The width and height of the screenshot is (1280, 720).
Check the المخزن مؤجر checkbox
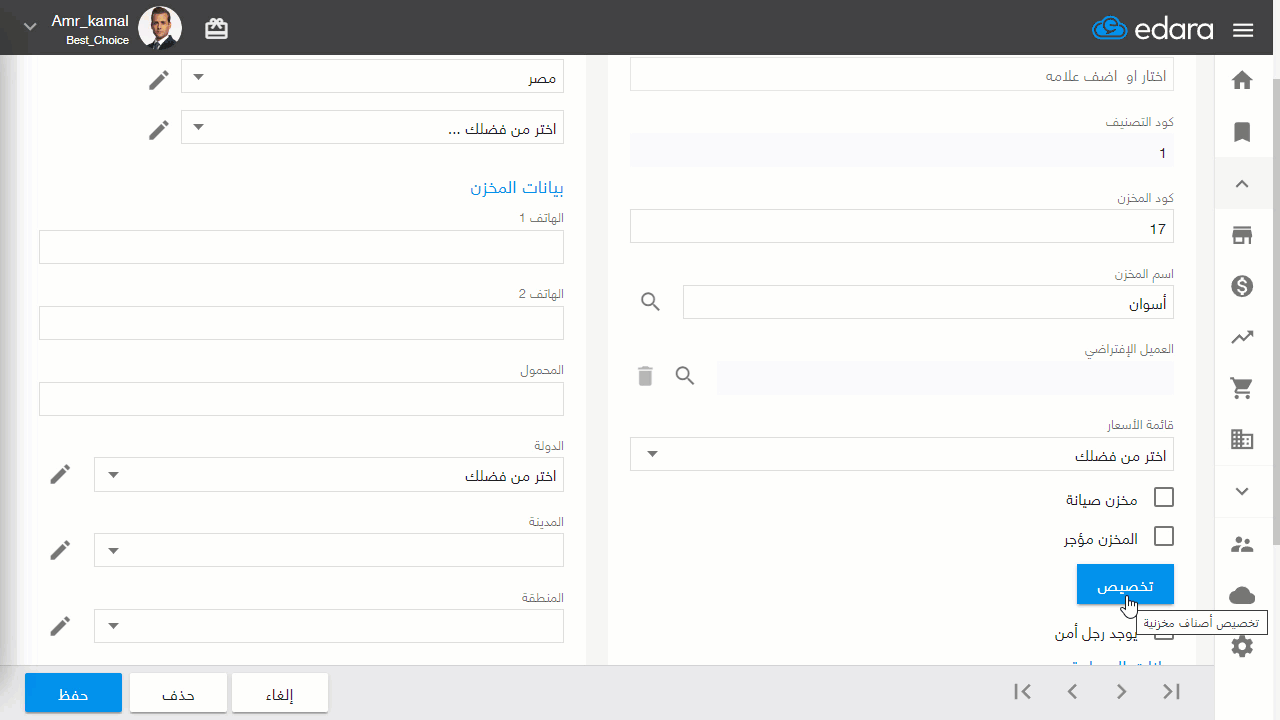coord(1164,536)
